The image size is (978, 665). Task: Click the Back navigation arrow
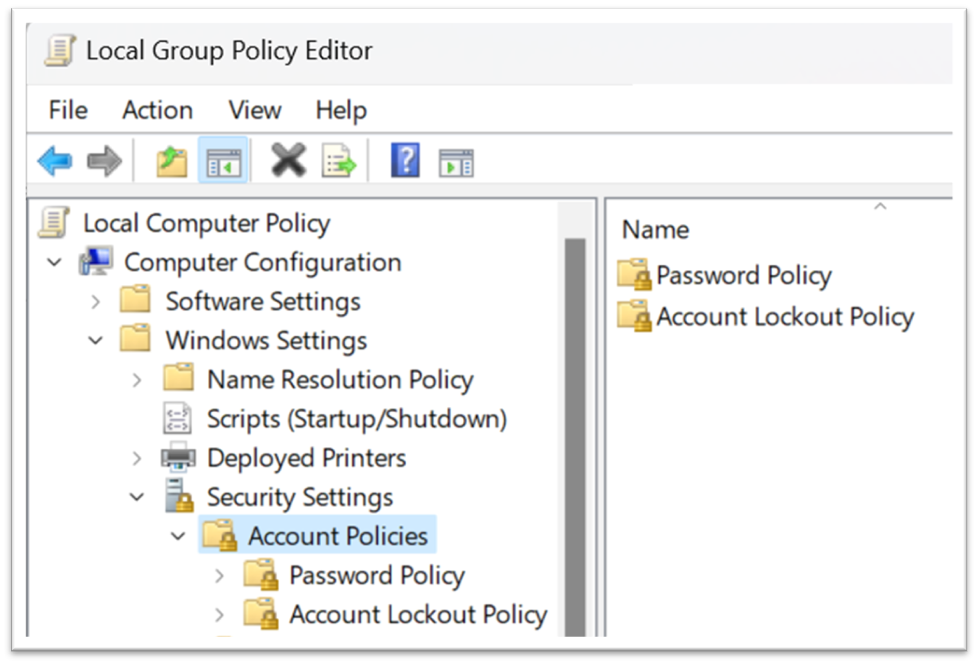55,160
